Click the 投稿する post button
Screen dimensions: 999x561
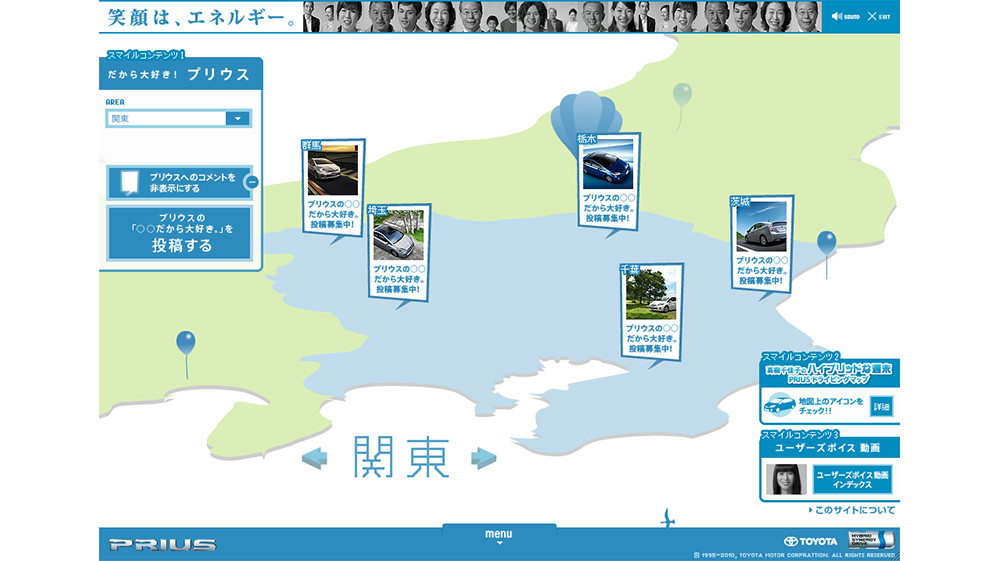[x=180, y=233]
